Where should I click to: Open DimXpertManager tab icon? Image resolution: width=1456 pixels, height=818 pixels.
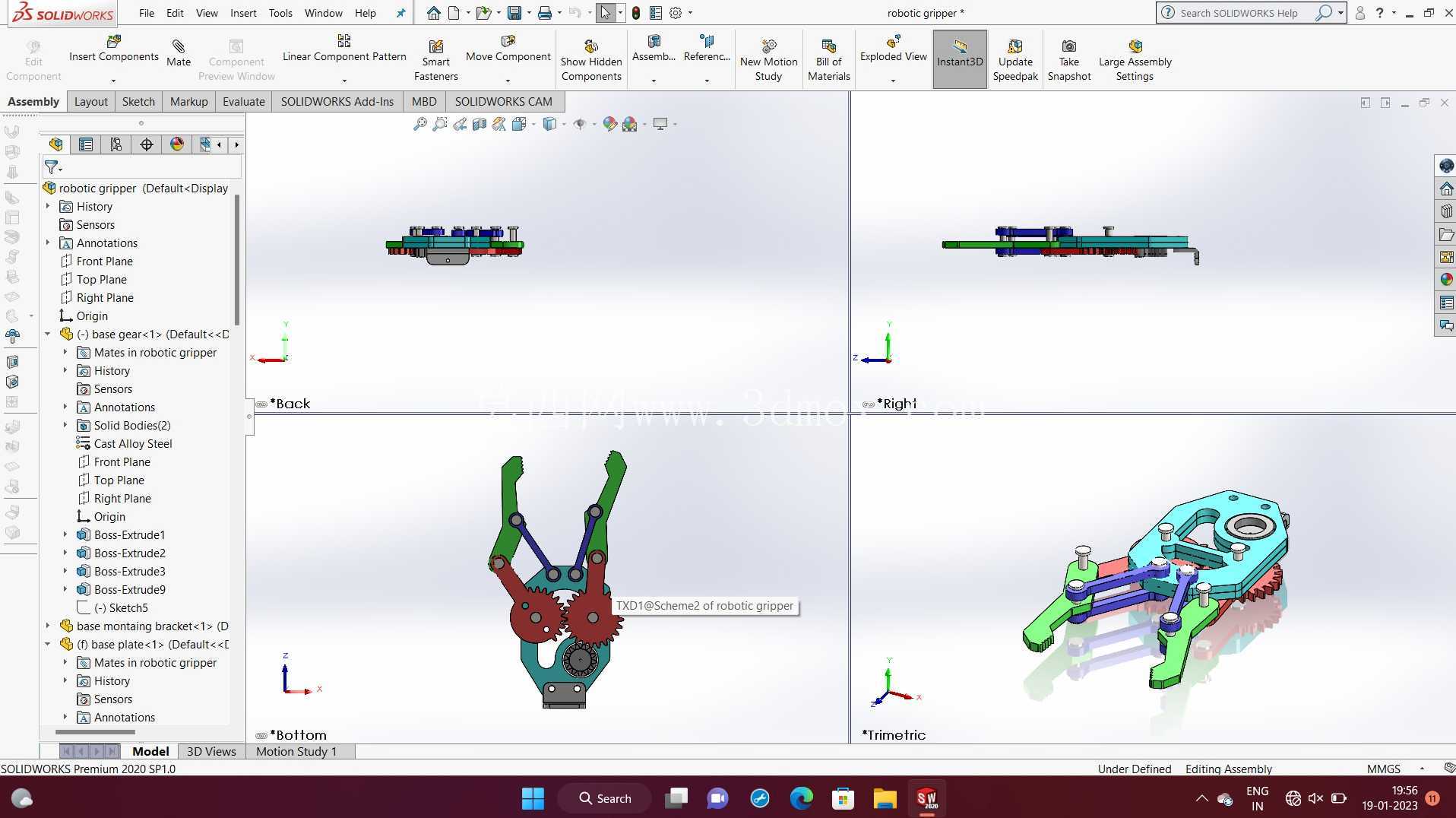click(147, 144)
